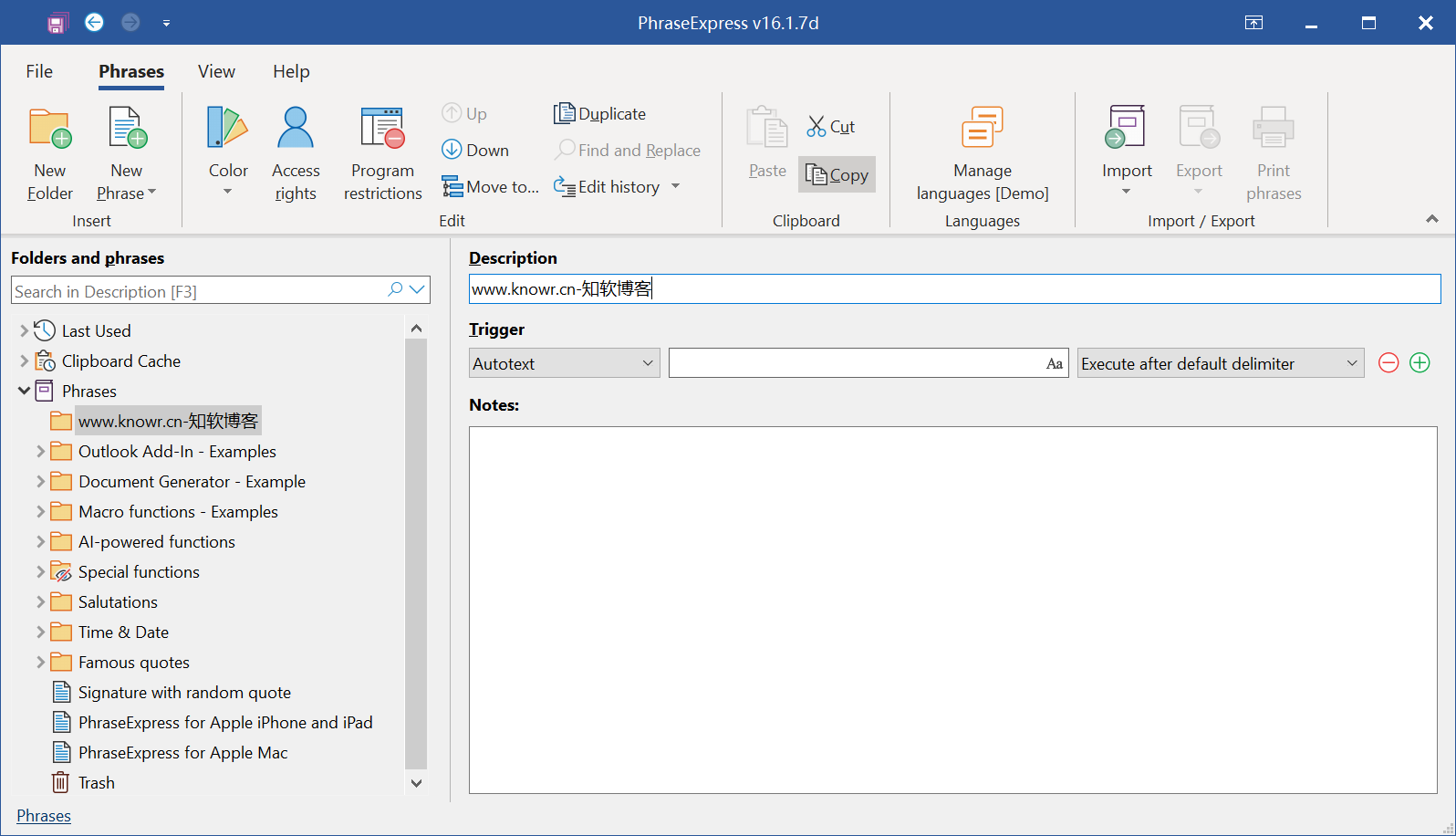Collapse the Phrases root node

tap(24, 391)
